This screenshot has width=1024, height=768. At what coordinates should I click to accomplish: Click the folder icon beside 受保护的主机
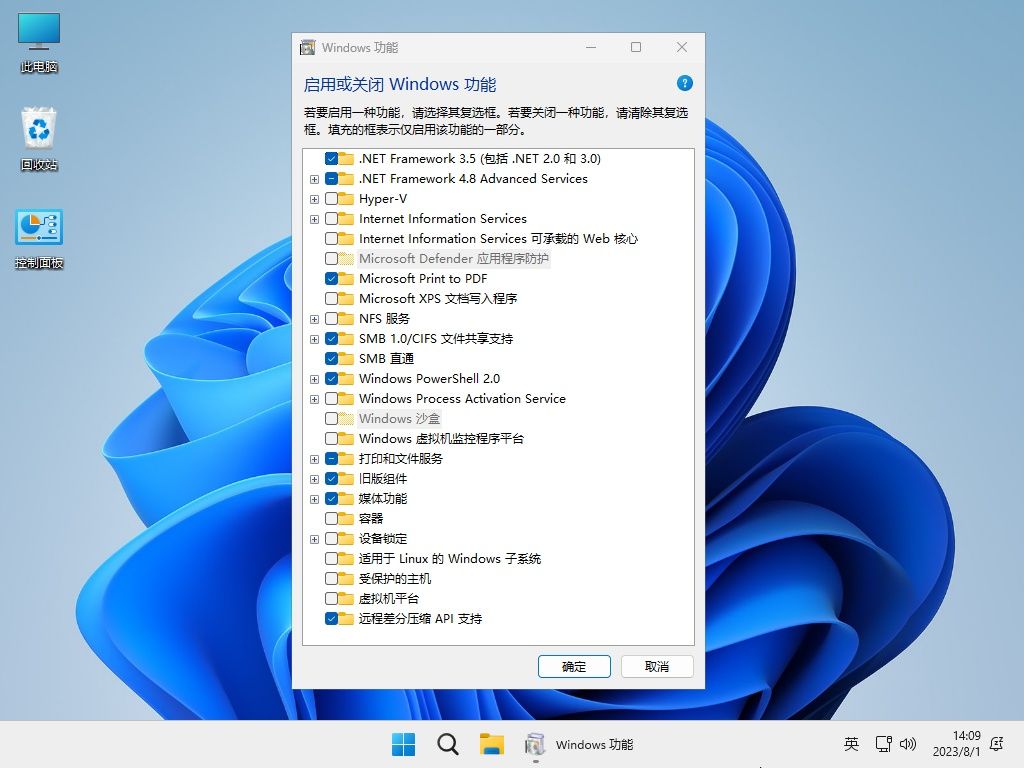coord(346,579)
